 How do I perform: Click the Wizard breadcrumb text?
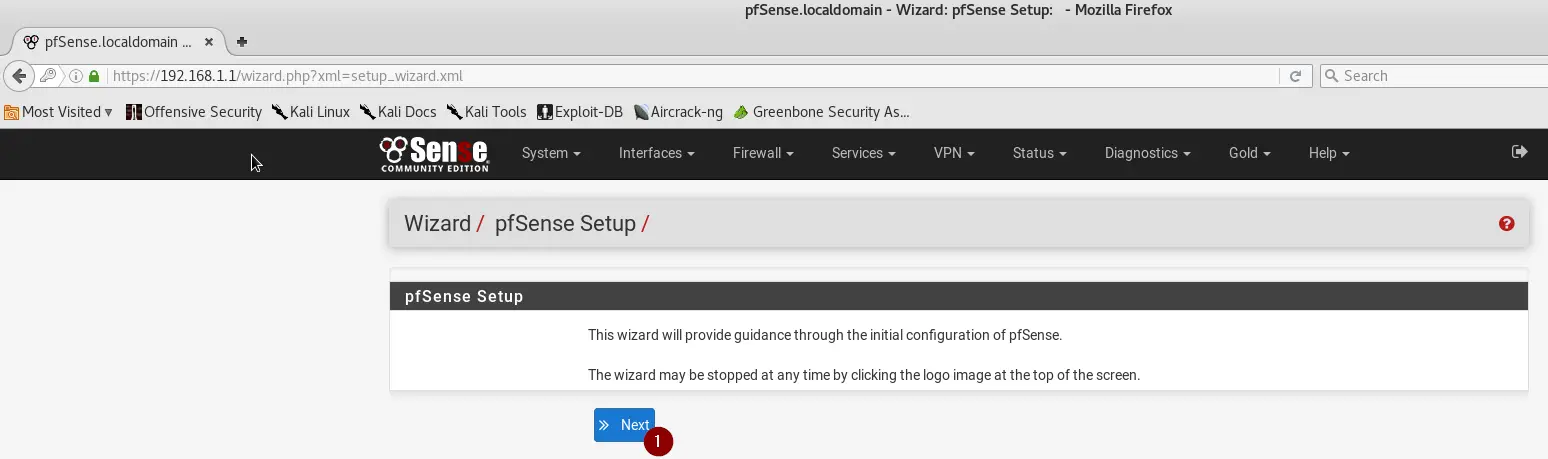pyautogui.click(x=437, y=224)
